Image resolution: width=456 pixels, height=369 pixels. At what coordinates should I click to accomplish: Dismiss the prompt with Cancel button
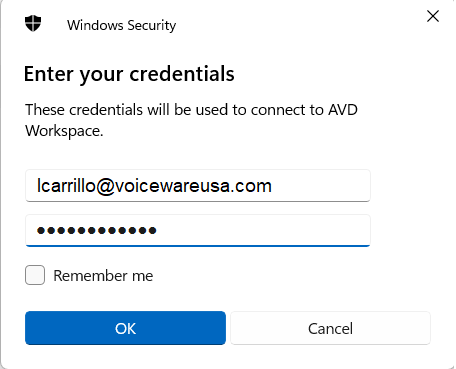pos(330,328)
